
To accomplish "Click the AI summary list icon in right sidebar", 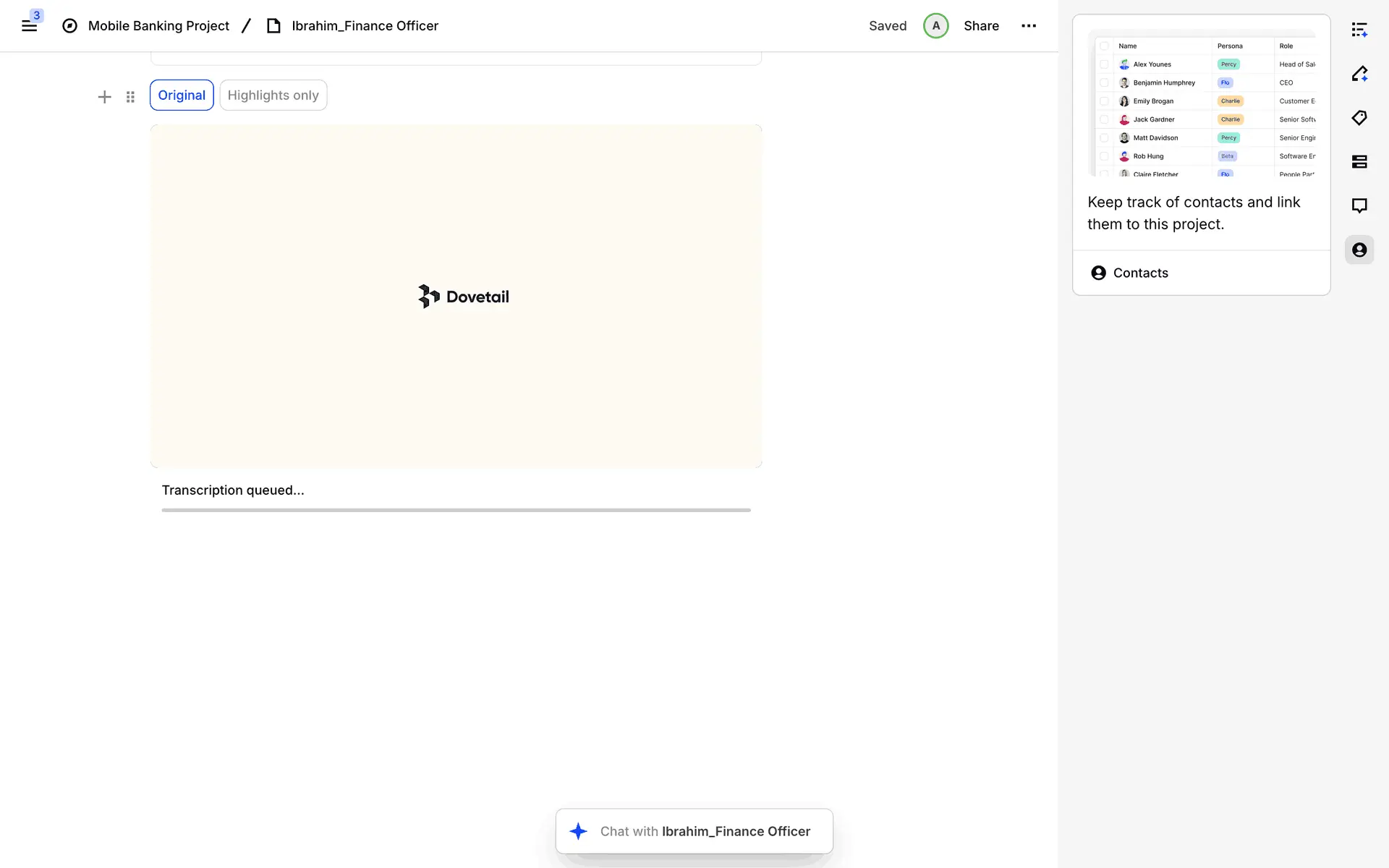I will 1359,30.
